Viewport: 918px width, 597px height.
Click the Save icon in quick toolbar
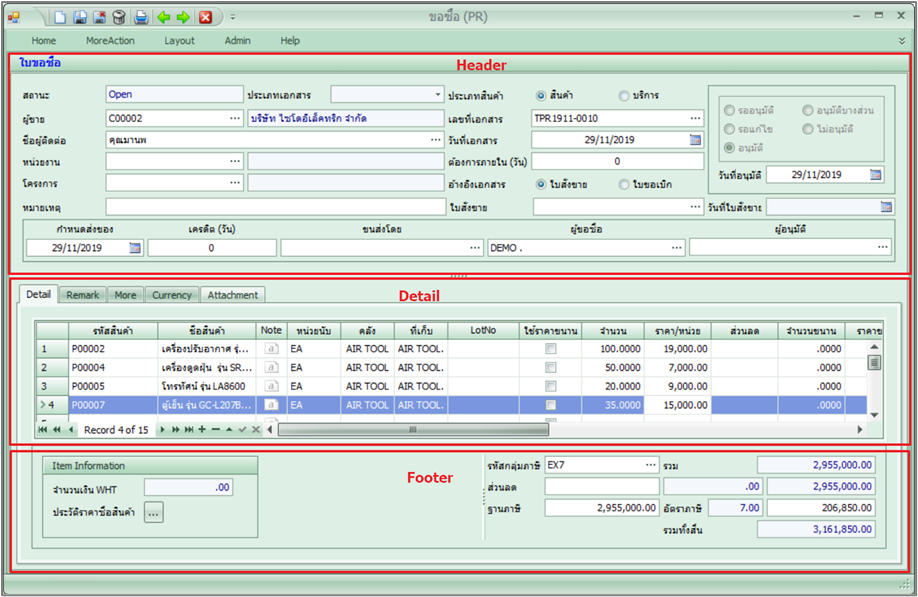[x=81, y=17]
